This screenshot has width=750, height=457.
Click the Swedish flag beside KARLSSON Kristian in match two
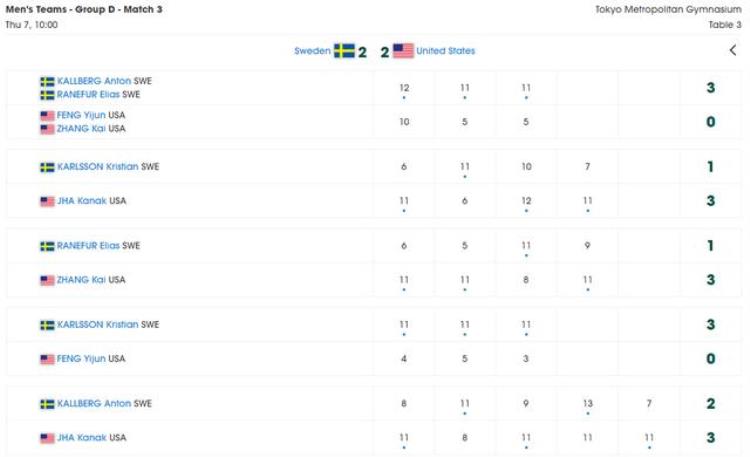tap(47, 167)
